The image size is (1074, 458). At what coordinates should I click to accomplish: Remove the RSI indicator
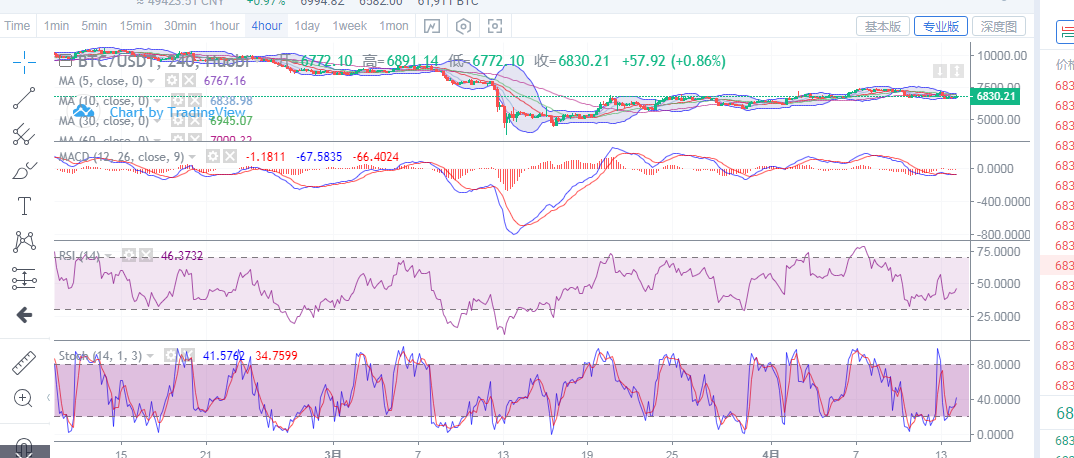point(145,255)
